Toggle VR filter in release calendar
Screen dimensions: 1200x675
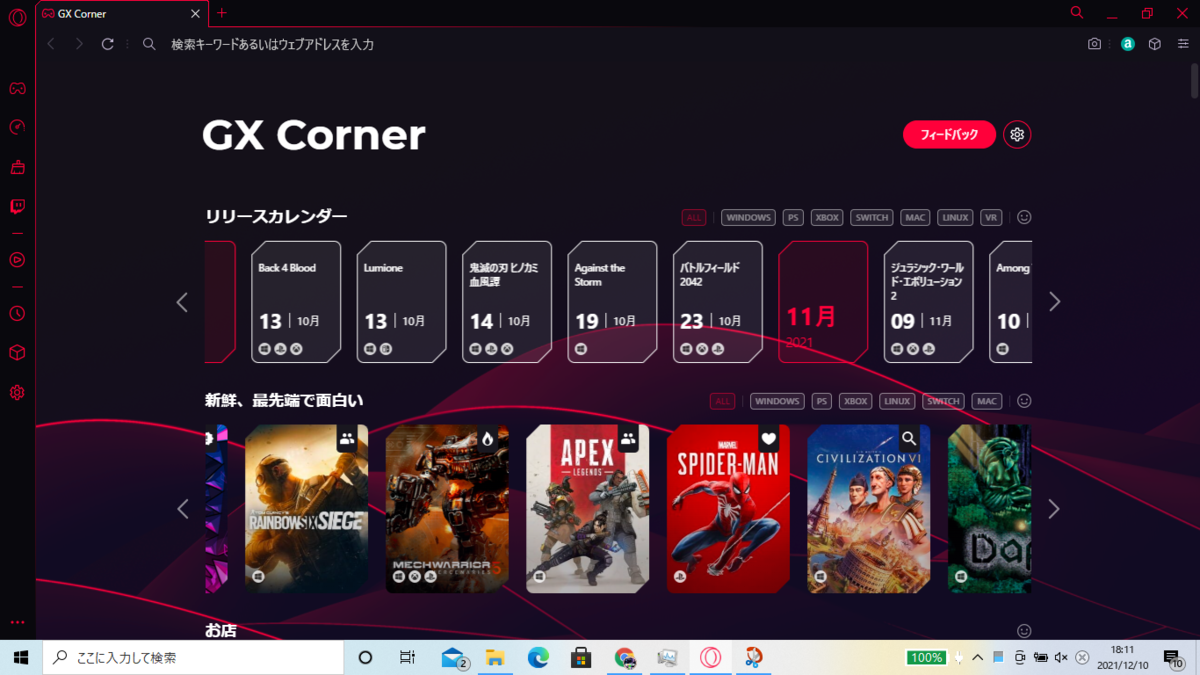click(x=991, y=217)
